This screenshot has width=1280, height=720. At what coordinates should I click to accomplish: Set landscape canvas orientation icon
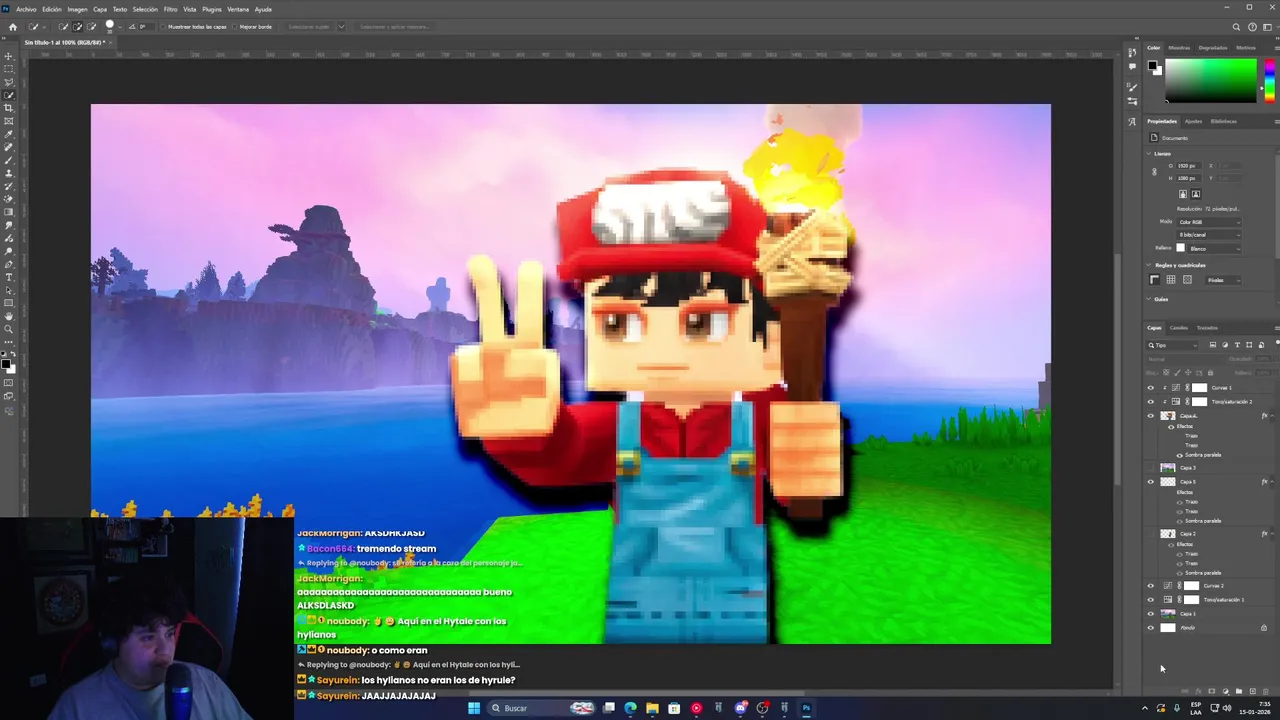tap(1195, 194)
